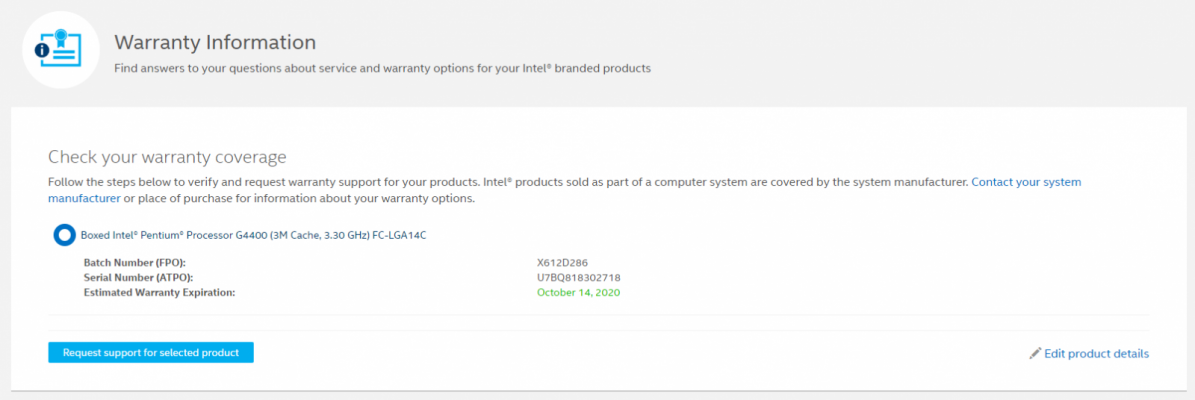Click Request support for selected product button

click(x=151, y=353)
